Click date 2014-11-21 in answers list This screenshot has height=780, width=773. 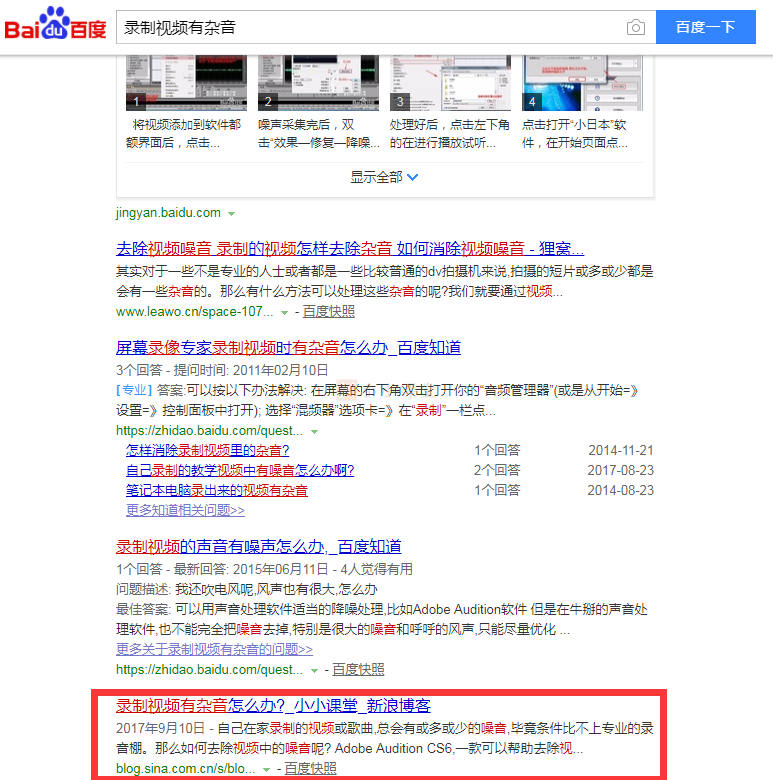point(621,450)
